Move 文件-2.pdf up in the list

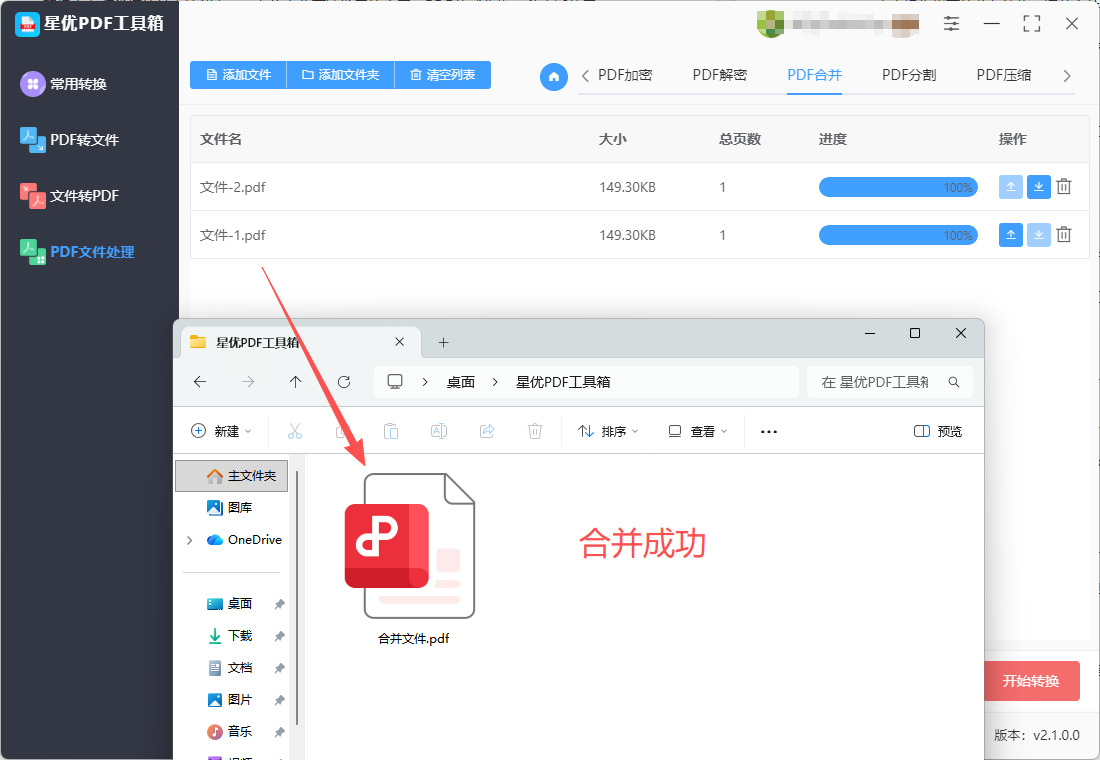coord(1011,187)
